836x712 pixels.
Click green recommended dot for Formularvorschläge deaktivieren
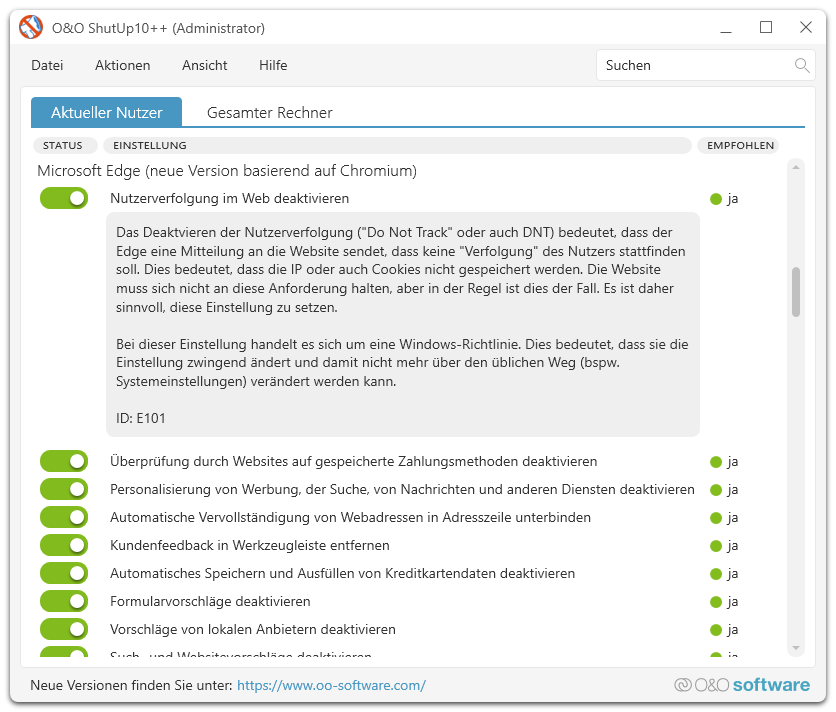pyautogui.click(x=716, y=602)
